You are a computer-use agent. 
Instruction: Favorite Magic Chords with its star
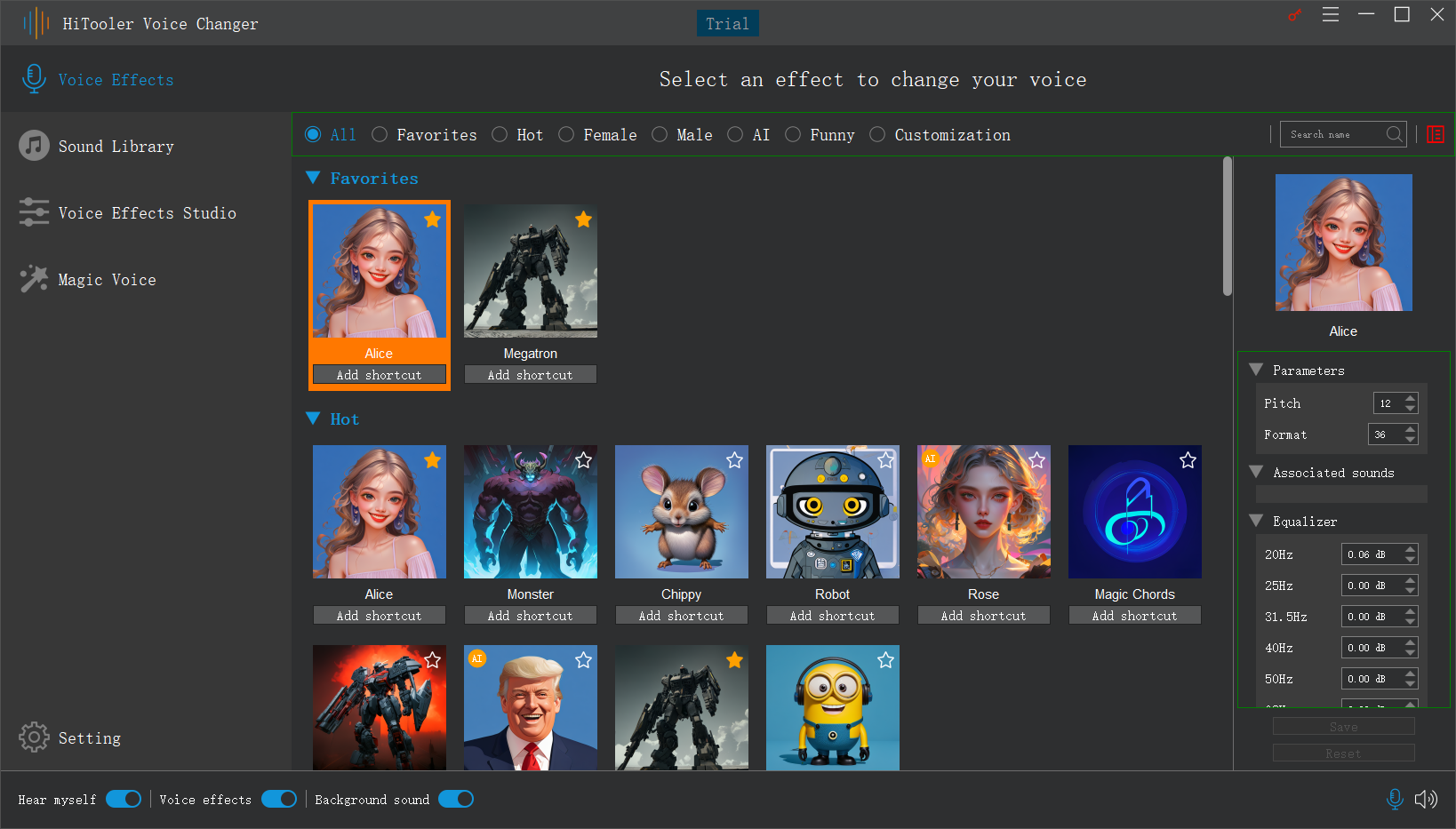click(x=1188, y=460)
